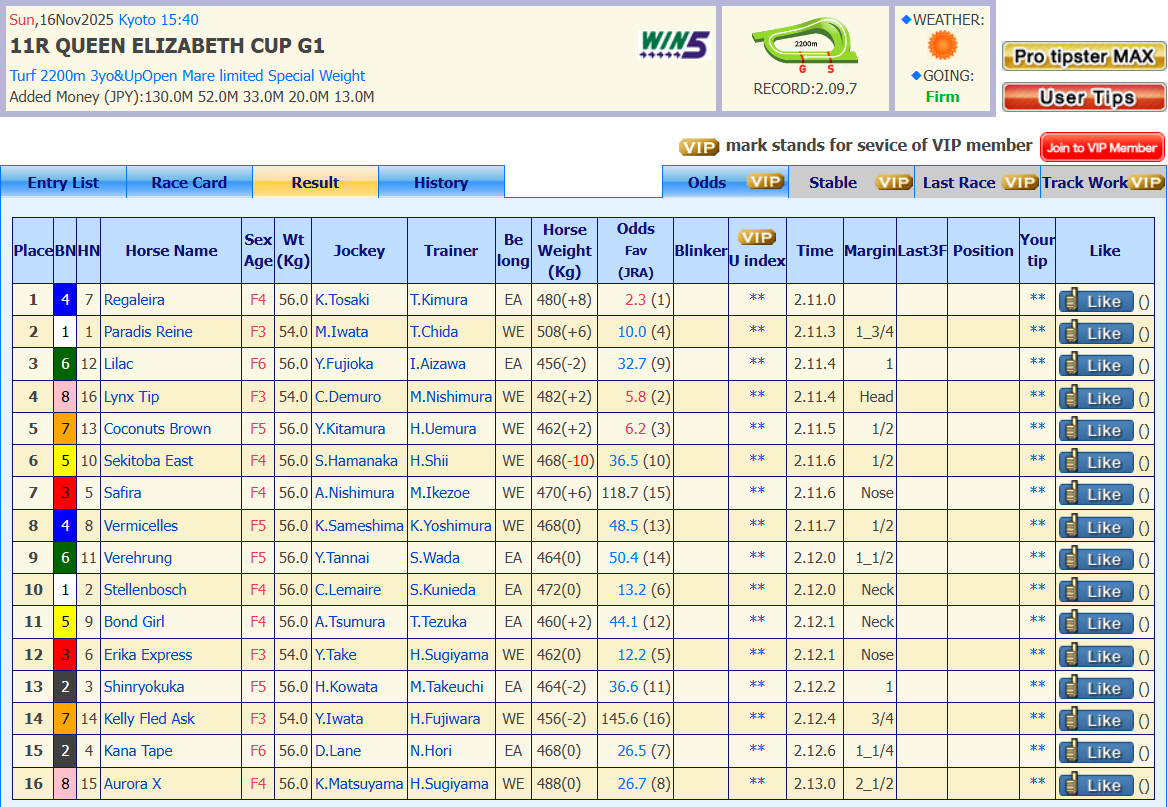The height and width of the screenshot is (807, 1168).
Task: Open jockey K.Tosaki's profile
Action: [342, 300]
